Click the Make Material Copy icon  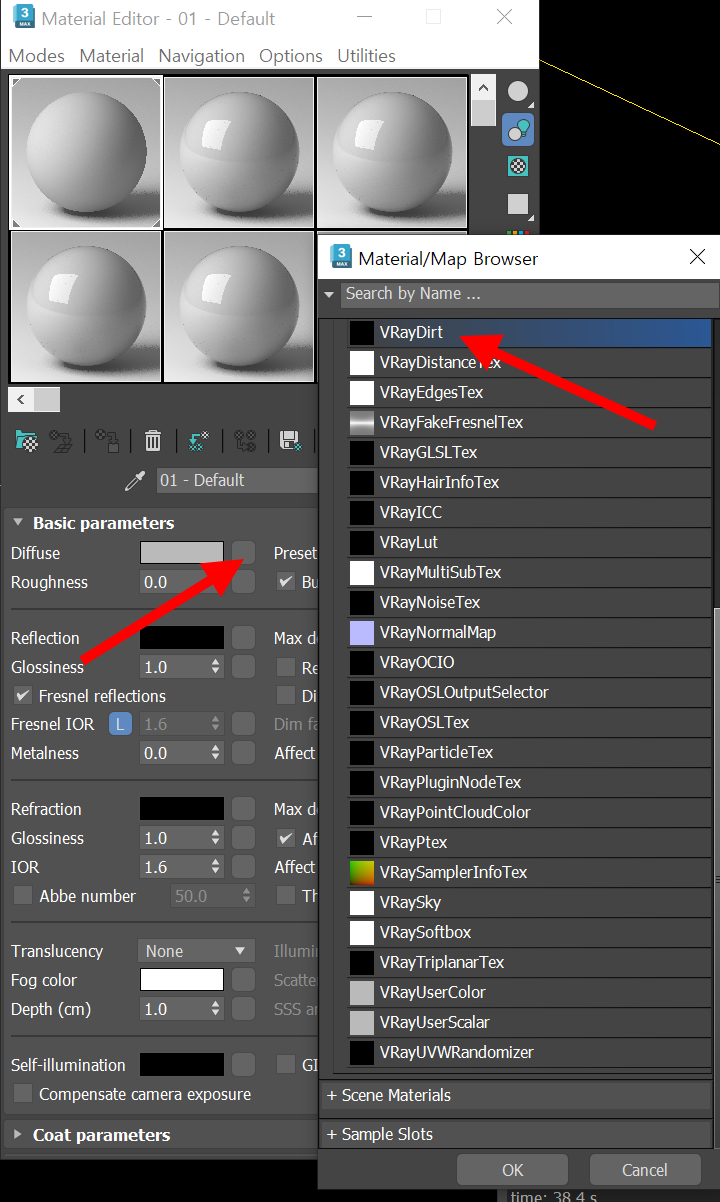pyautogui.click(x=198, y=440)
